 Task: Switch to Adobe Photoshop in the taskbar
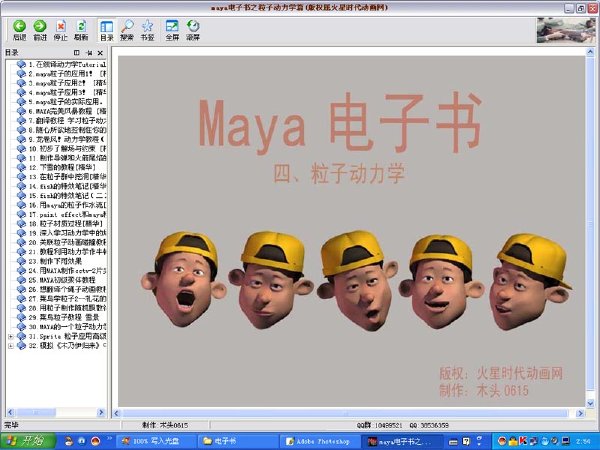pyautogui.click(x=321, y=441)
